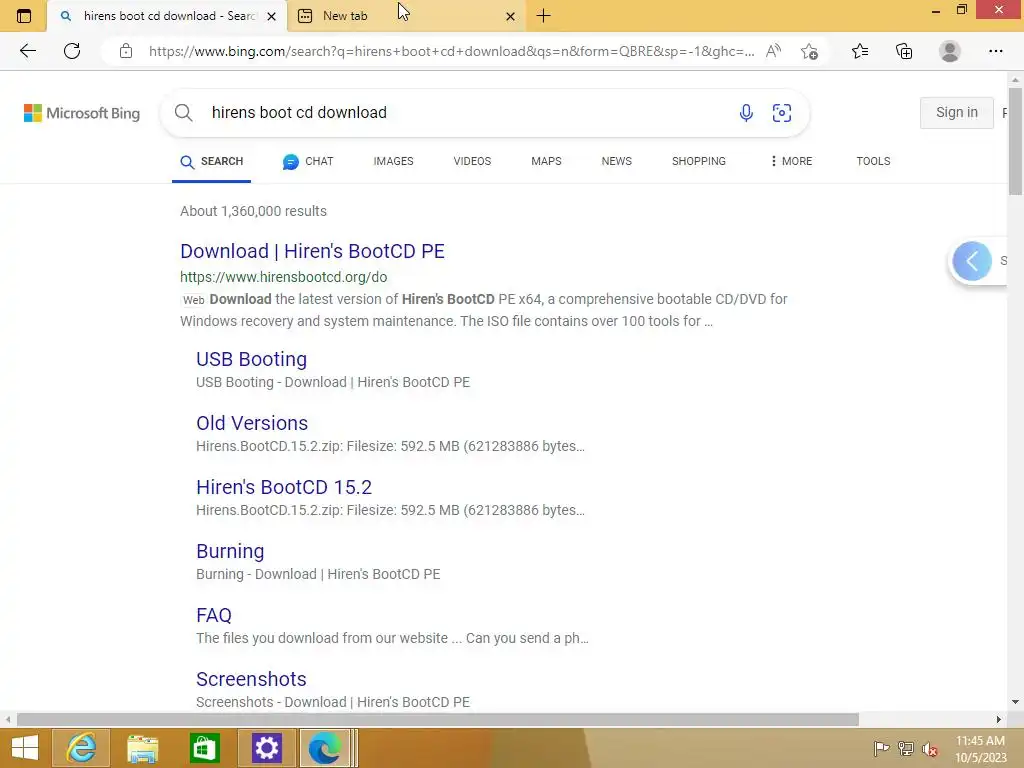The image size is (1024, 768).
Task: Click inside the Bing search box text
Action: tap(299, 112)
